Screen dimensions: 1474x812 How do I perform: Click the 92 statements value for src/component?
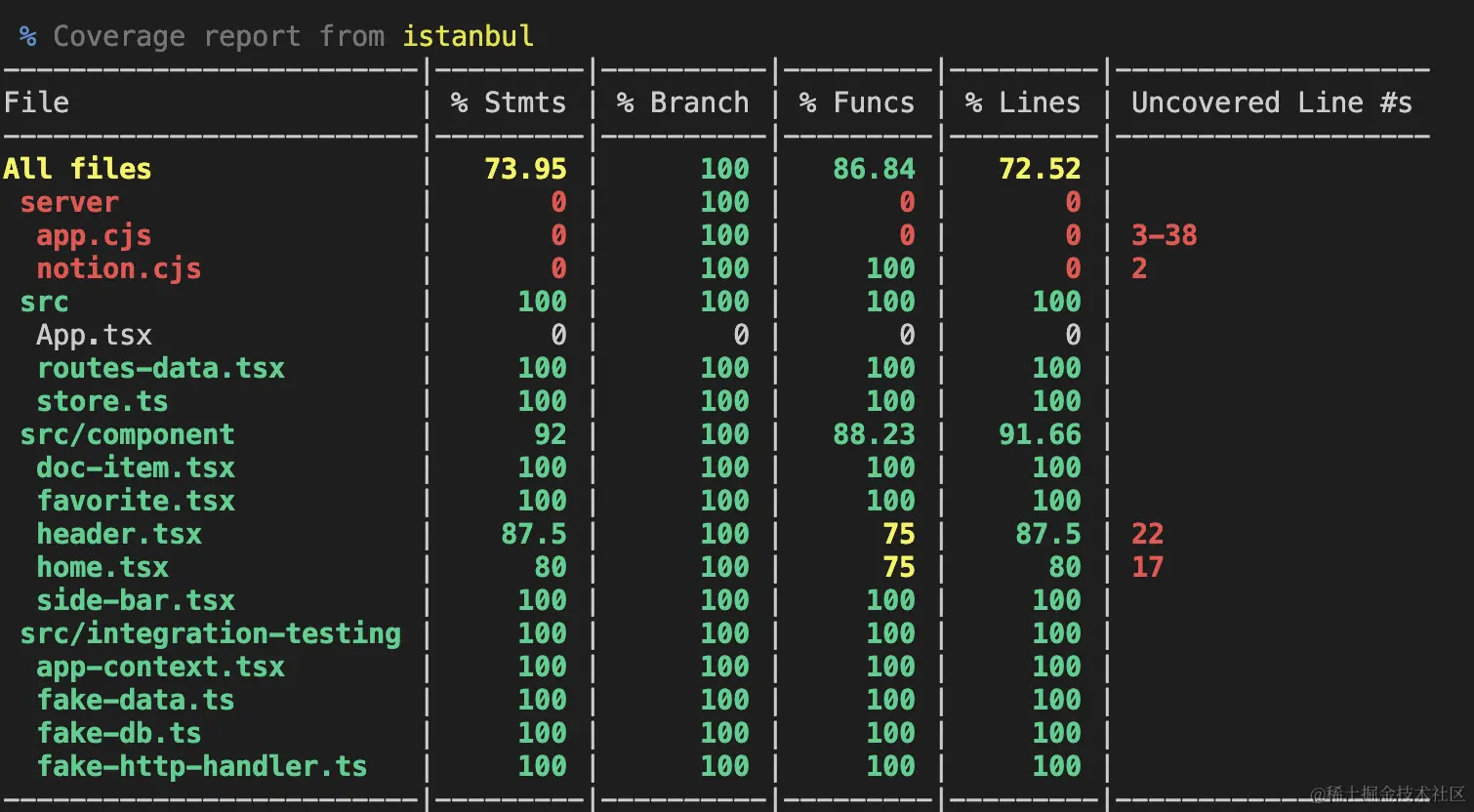coord(550,434)
